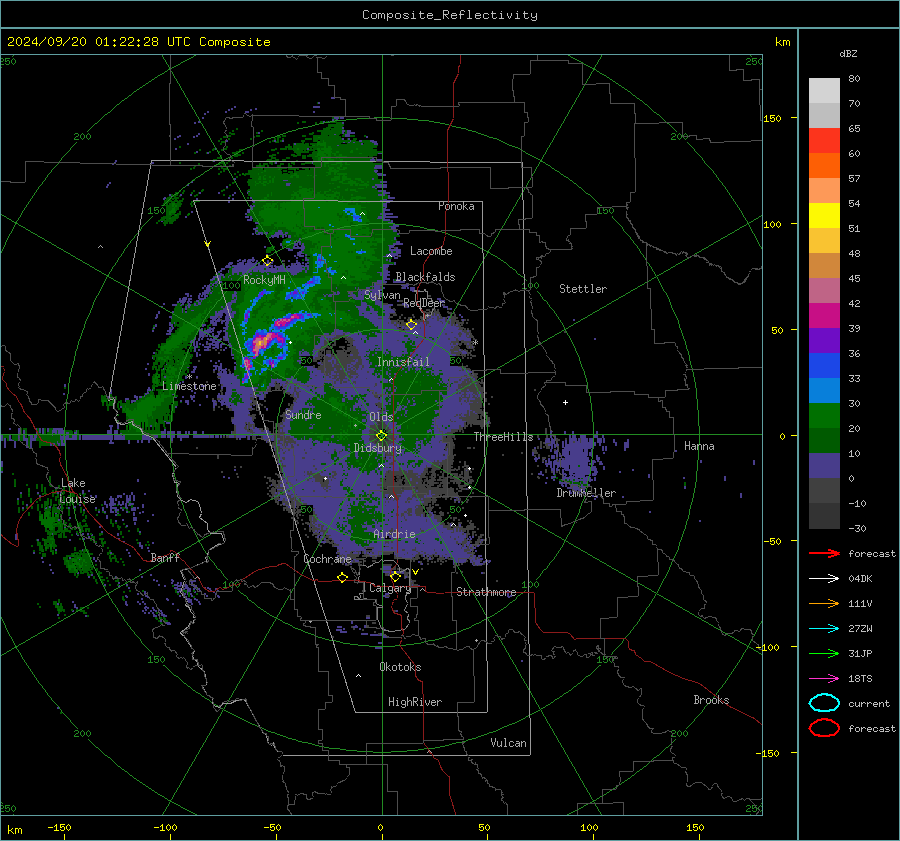900x841 pixels.
Task: Click the Limestone label
Action: [189, 386]
